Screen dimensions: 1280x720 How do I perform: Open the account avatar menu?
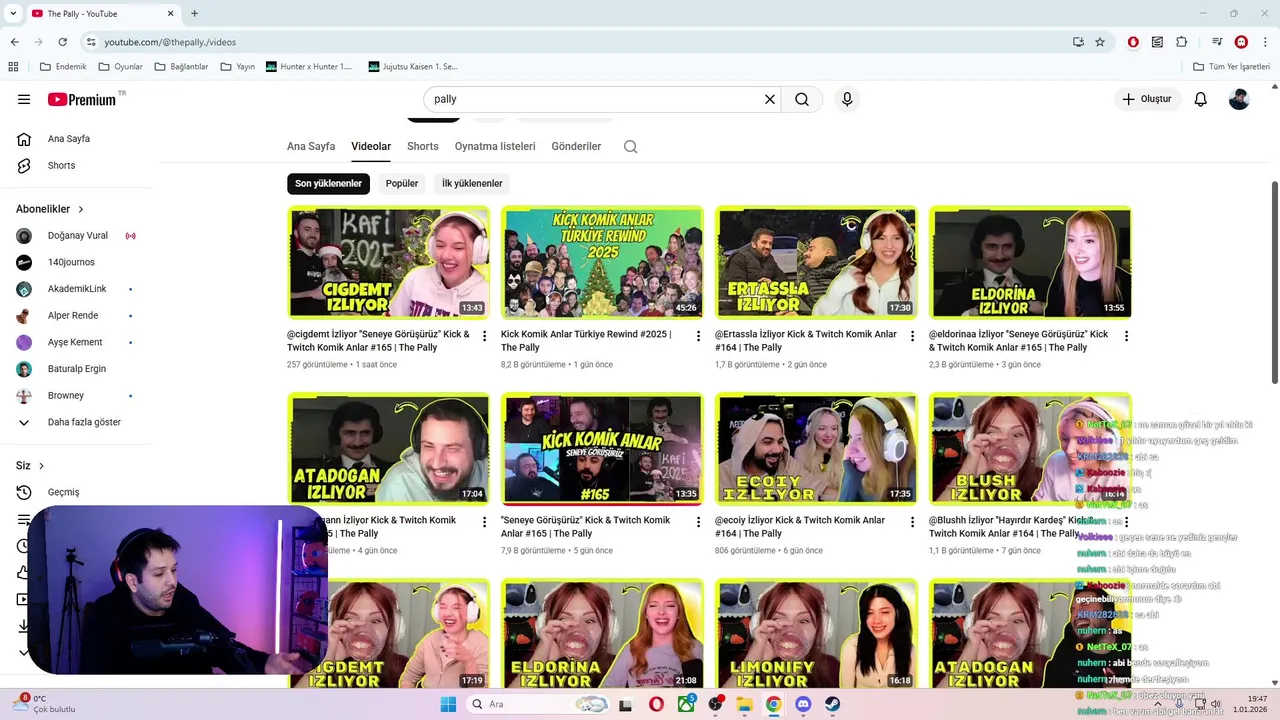click(1239, 99)
